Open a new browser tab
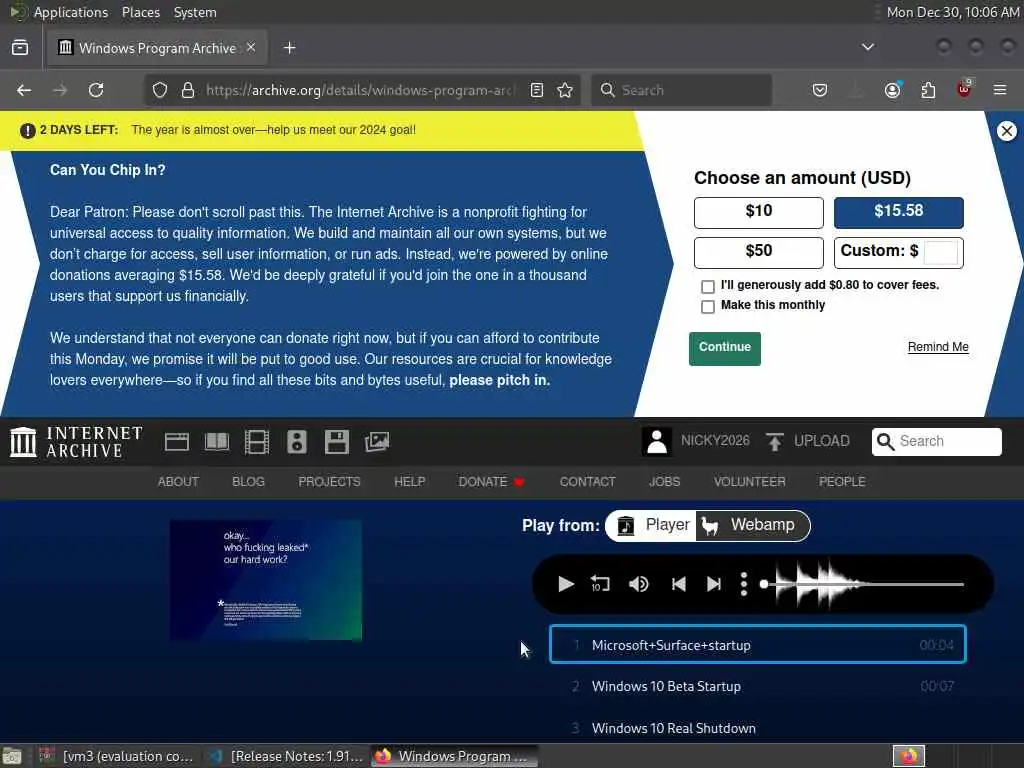Screen dimensions: 1024x768 pyautogui.click(x=290, y=48)
